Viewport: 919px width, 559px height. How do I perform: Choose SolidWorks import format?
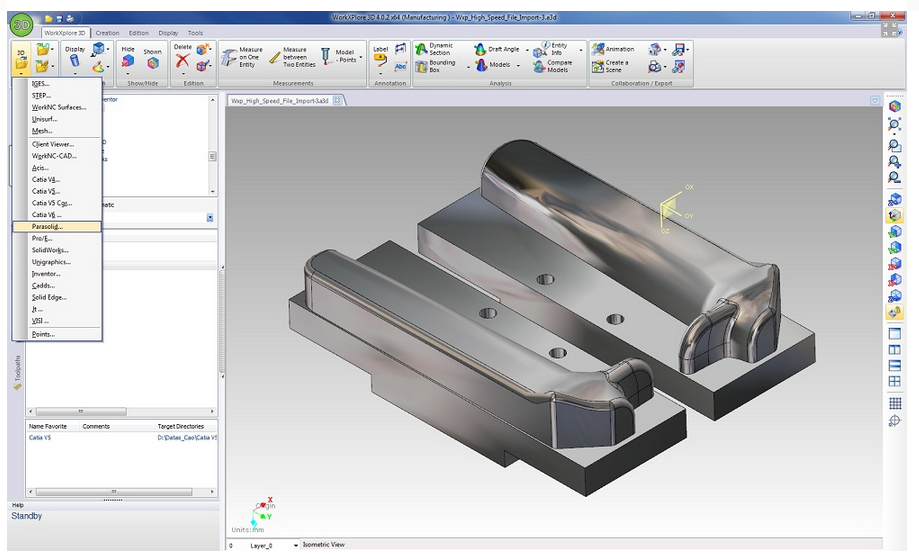[x=51, y=250]
